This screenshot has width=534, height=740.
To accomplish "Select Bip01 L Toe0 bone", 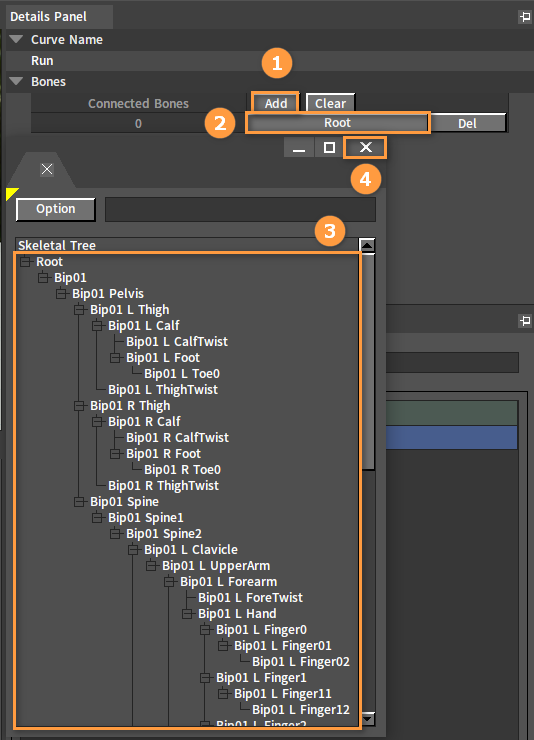I will coord(182,374).
